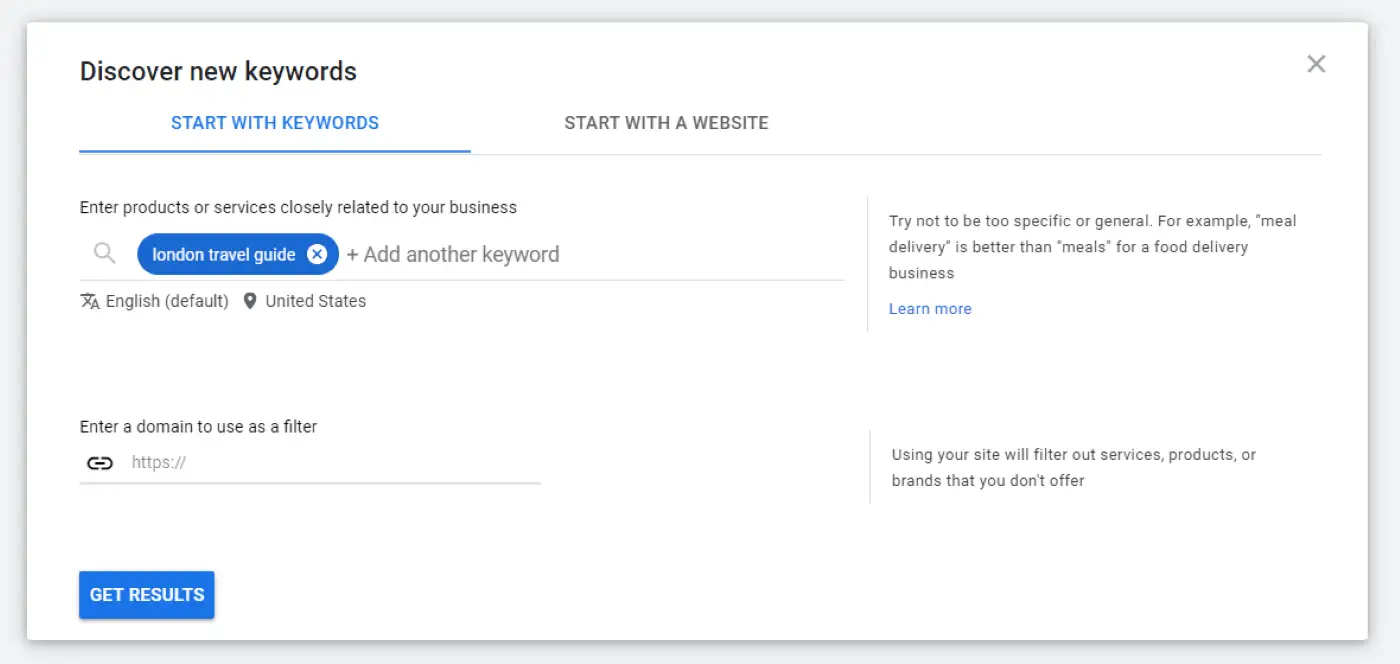The image size is (1400, 664).
Task: Click the chain link domain icon
Action: [99, 463]
